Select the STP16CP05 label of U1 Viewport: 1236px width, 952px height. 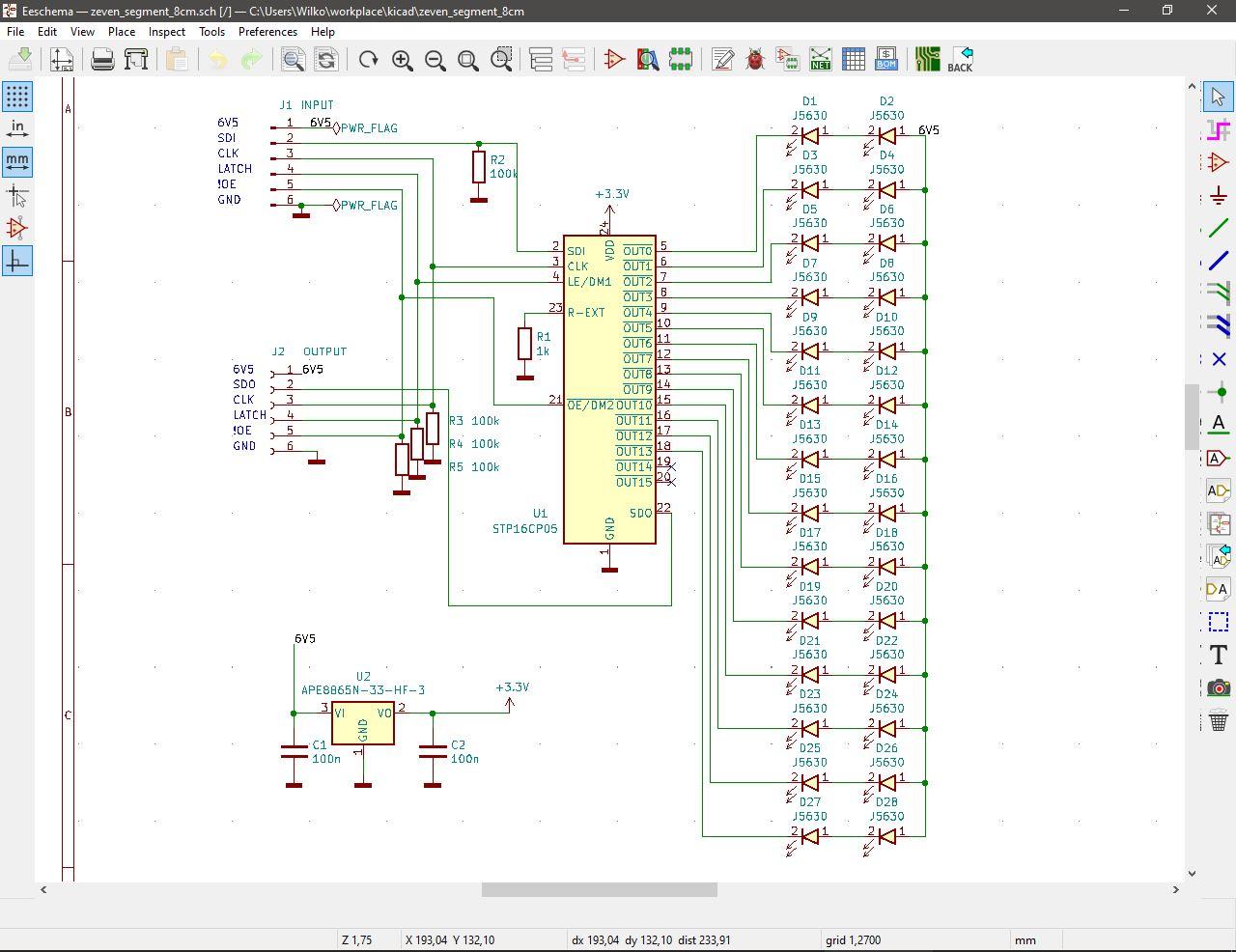[525, 529]
